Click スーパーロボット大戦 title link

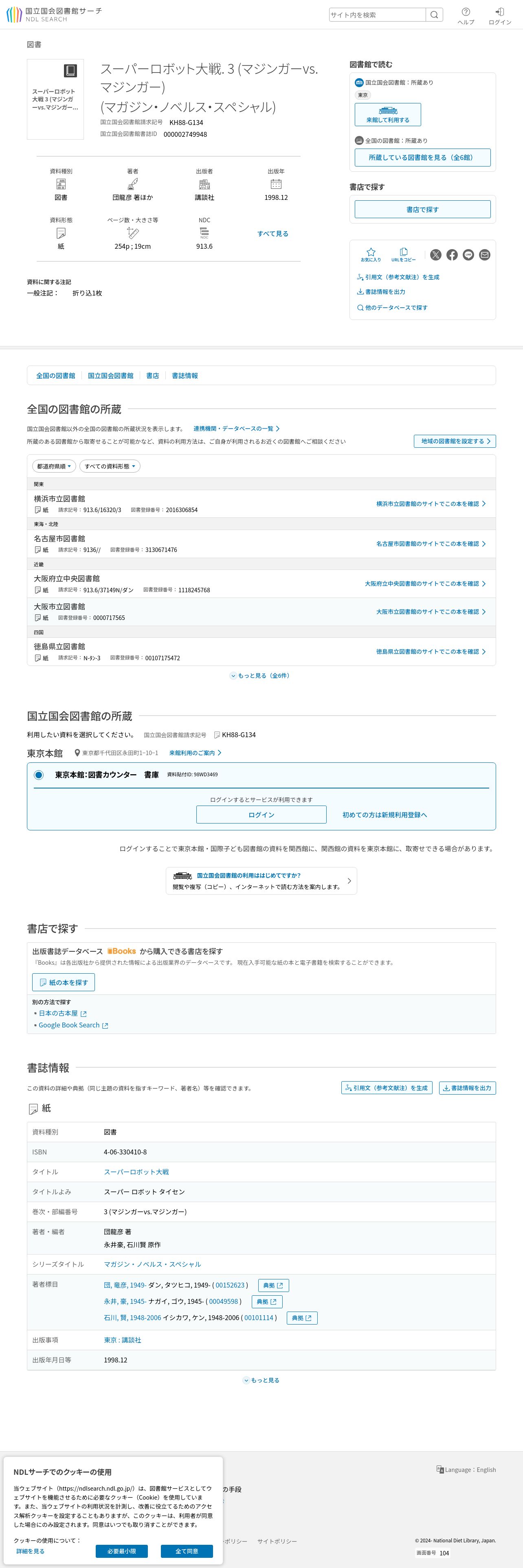pos(136,1172)
